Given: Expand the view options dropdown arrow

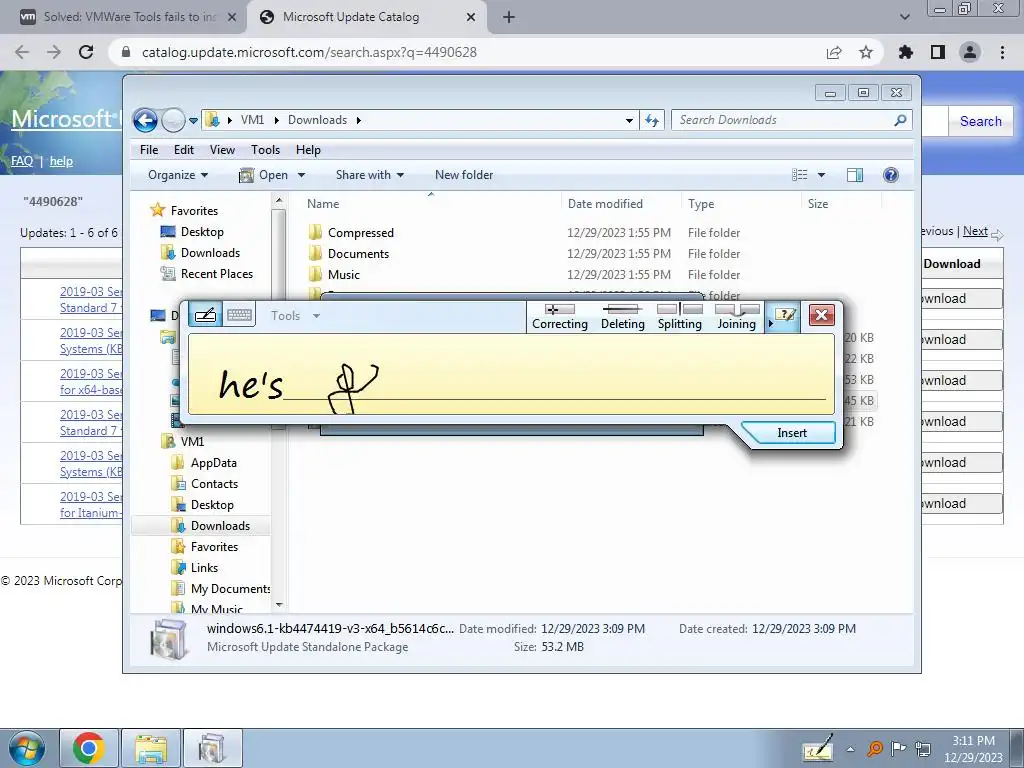Looking at the screenshot, I should 822,175.
